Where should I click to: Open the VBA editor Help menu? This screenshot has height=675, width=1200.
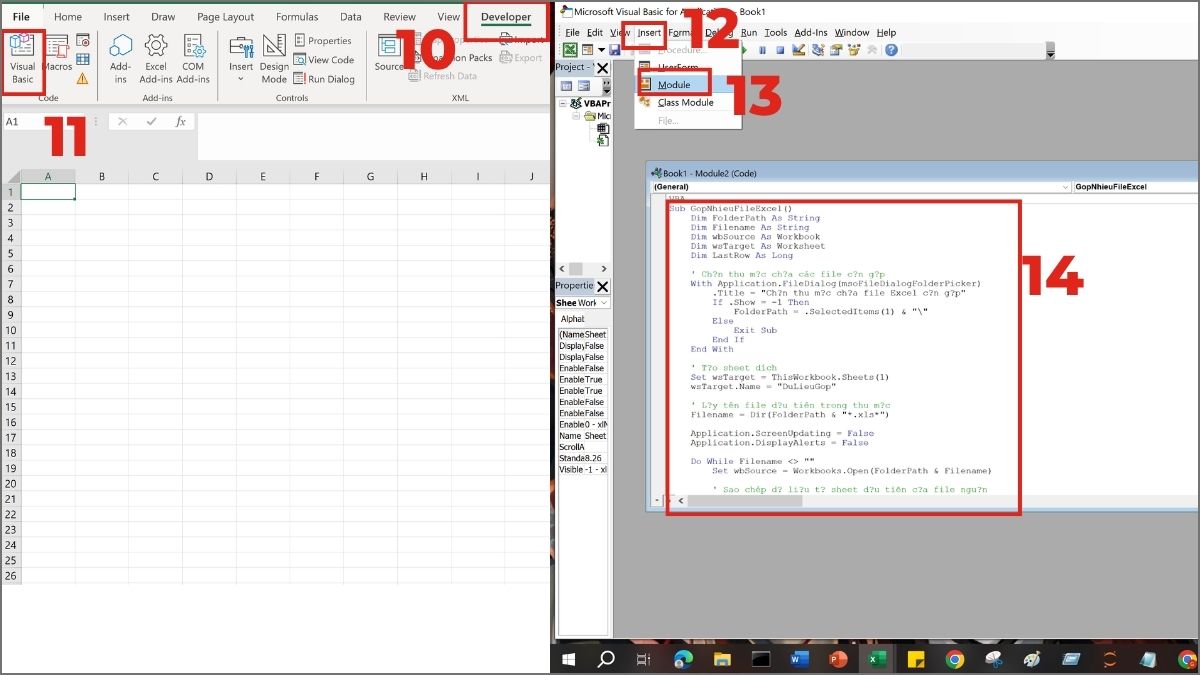coord(886,33)
